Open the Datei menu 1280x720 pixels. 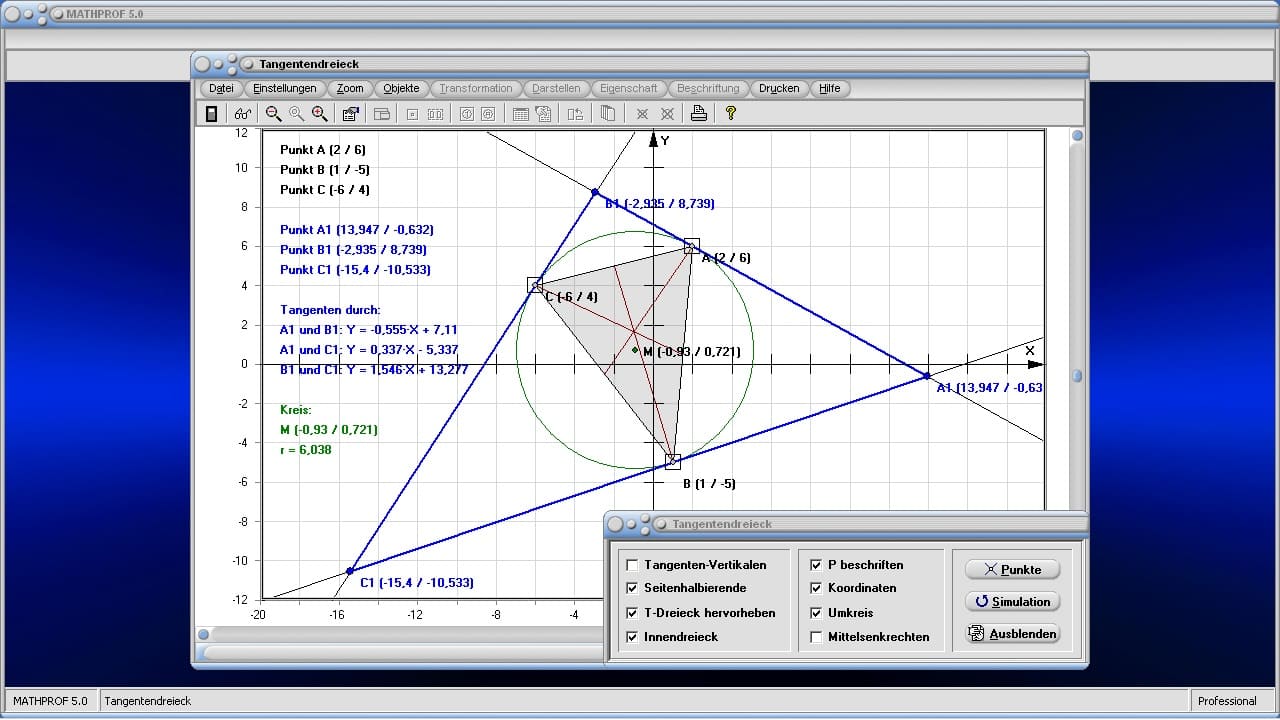pos(222,88)
